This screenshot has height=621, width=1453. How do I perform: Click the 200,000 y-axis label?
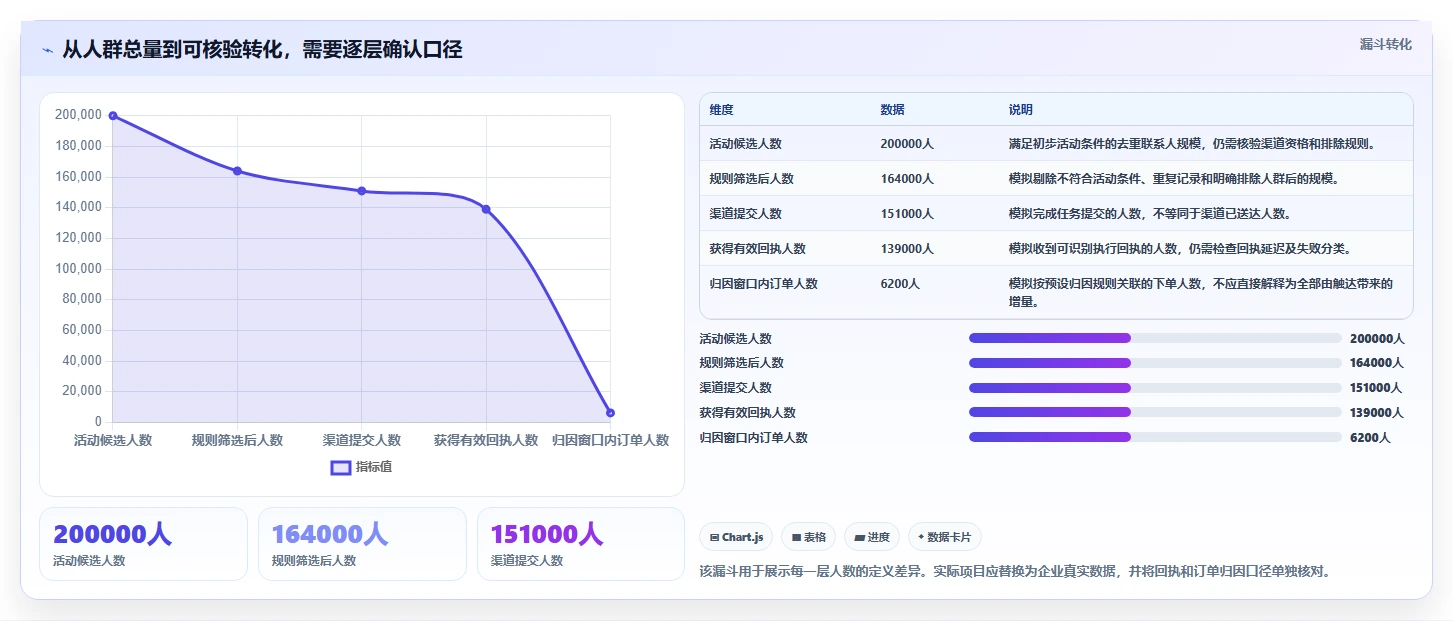pyautogui.click(x=78, y=115)
